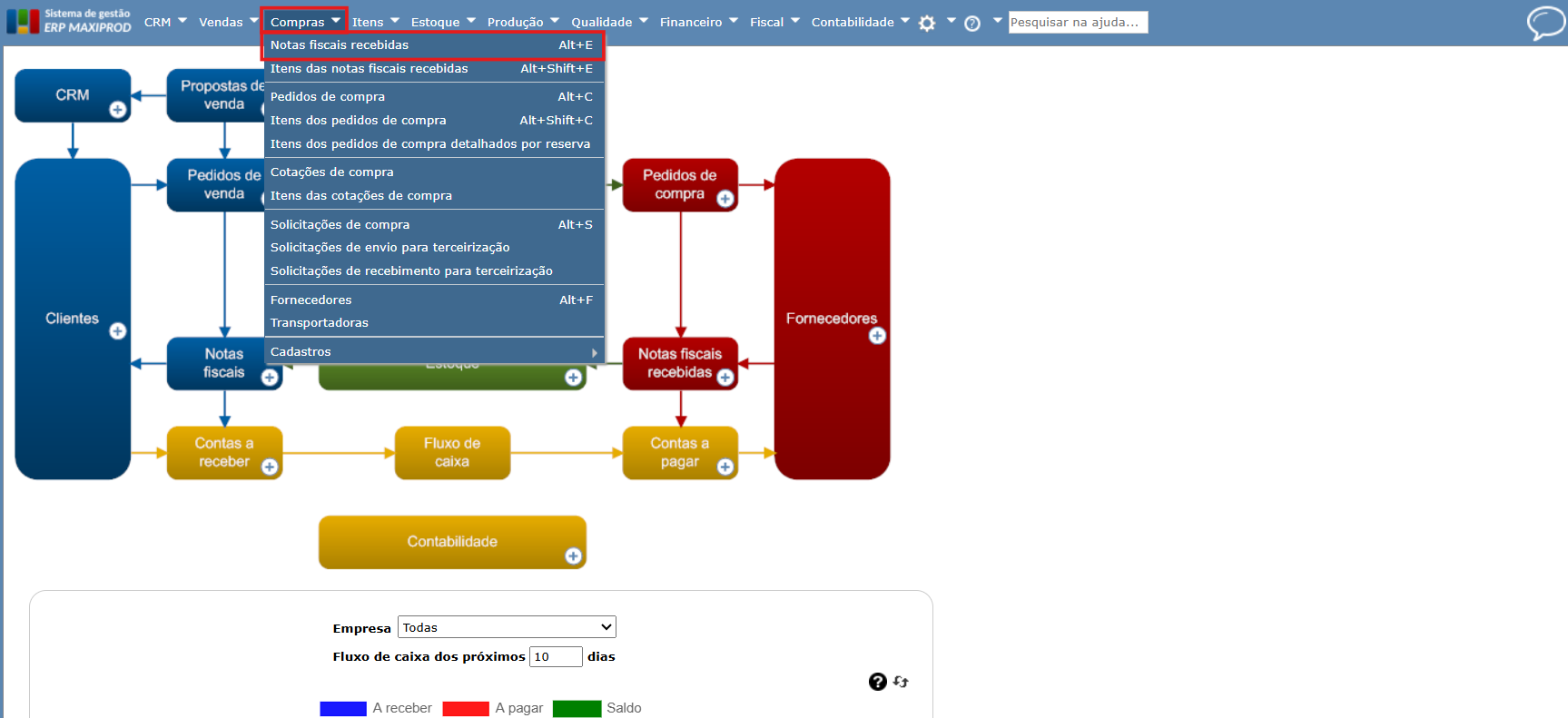Open the Fluxo de caixa box
1568x718 pixels.
click(452, 452)
